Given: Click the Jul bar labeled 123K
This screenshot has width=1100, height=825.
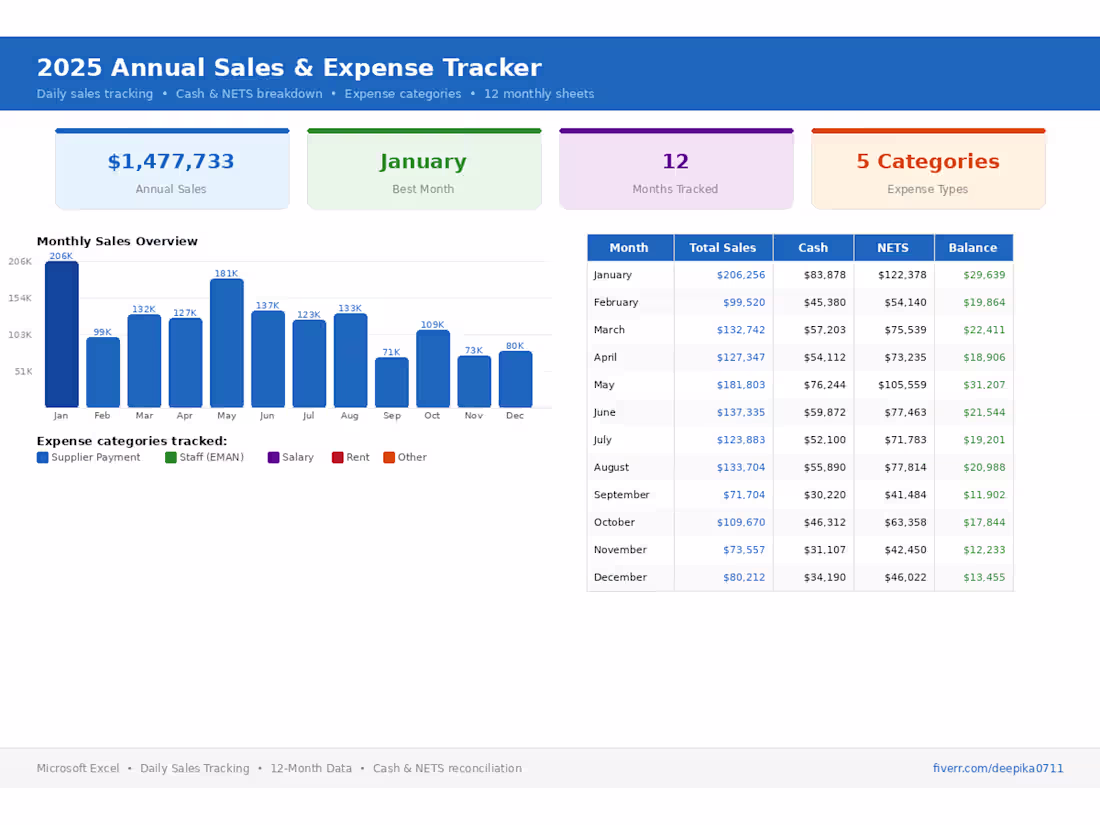Looking at the screenshot, I should point(309,363).
